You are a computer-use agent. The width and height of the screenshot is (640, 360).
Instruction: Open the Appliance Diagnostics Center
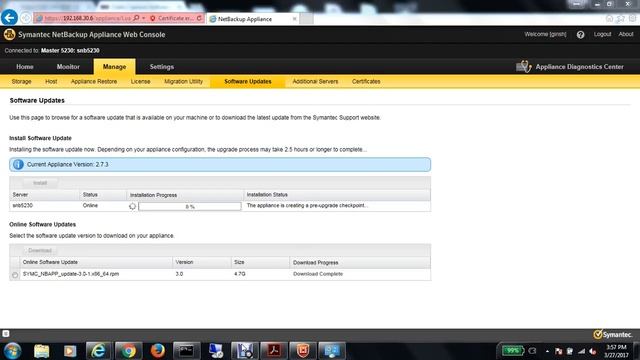pyautogui.click(x=579, y=67)
